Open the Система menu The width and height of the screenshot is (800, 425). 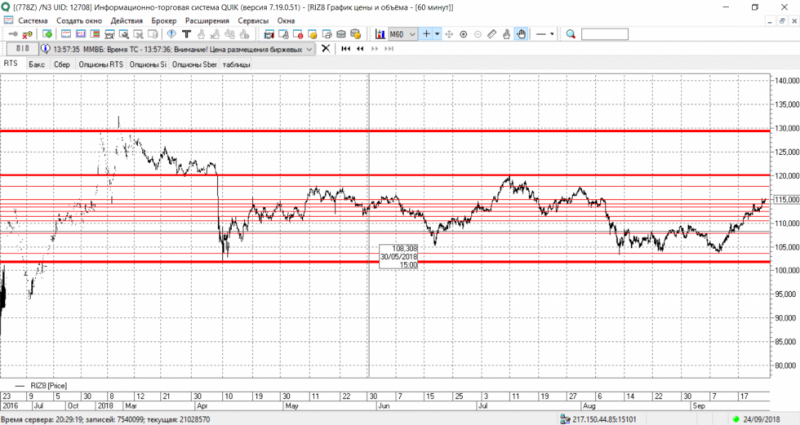click(x=33, y=21)
